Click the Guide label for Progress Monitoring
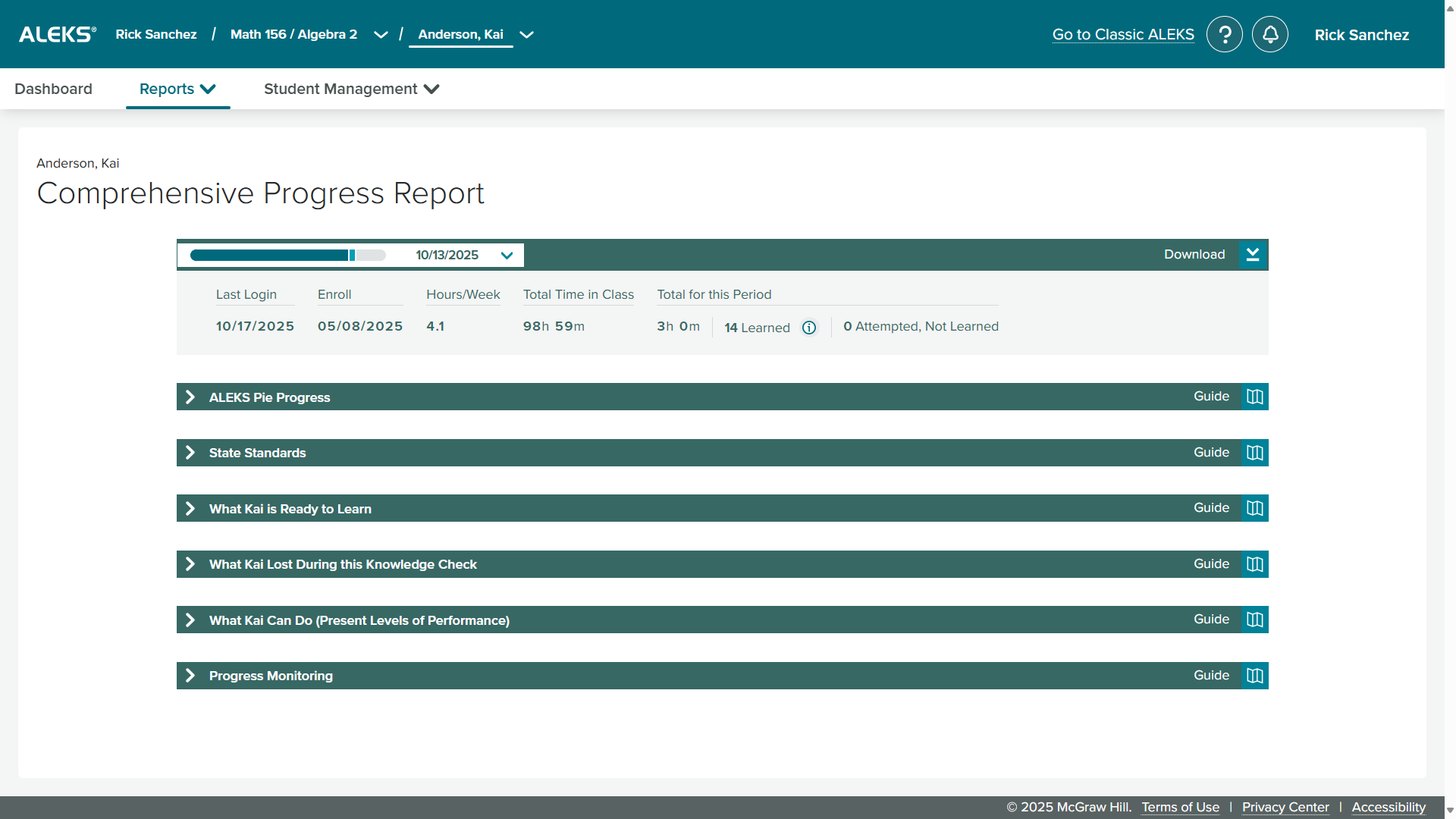The image size is (1456, 819). coord(1212,676)
